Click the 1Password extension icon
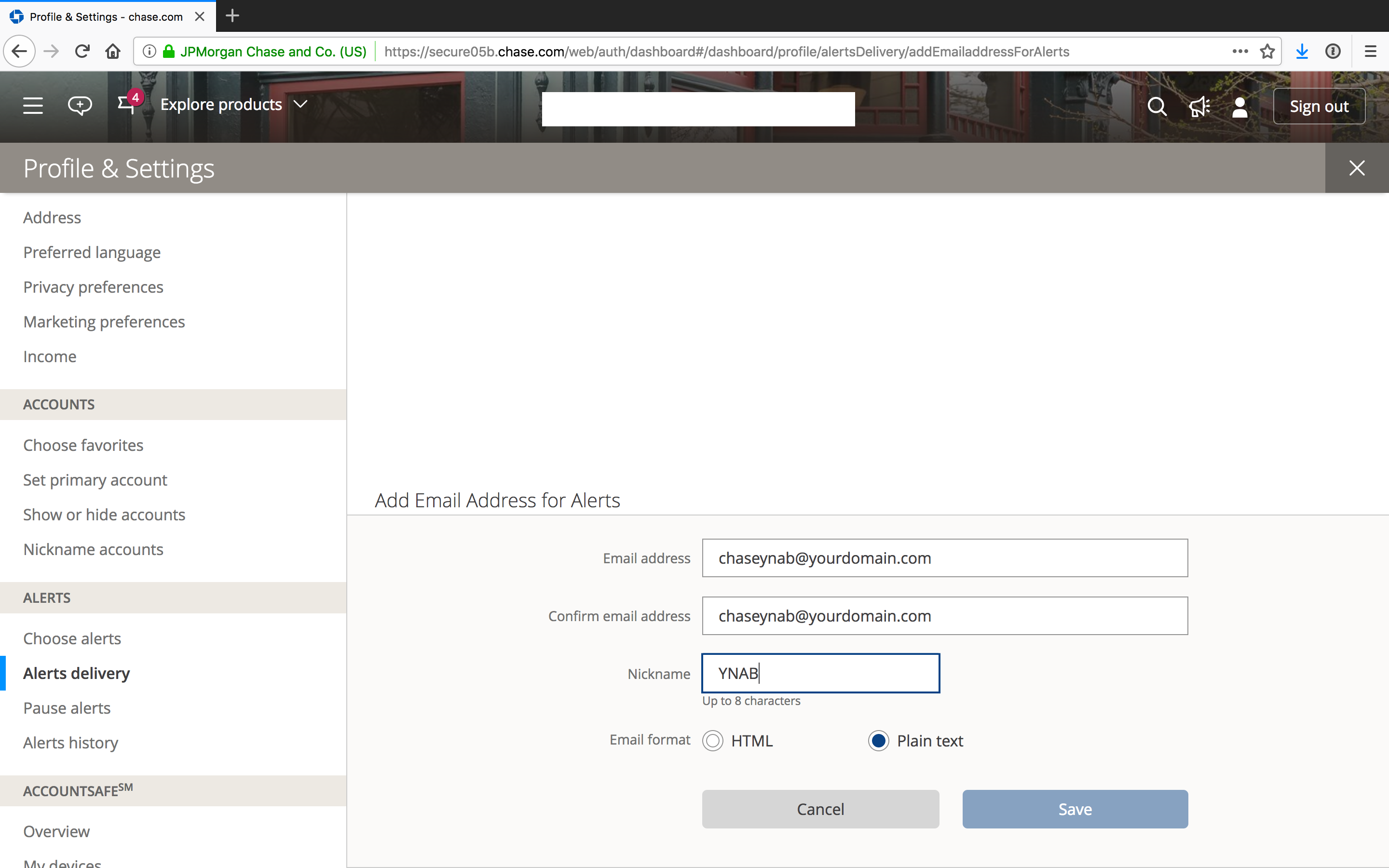The image size is (1389, 868). 1333,52
